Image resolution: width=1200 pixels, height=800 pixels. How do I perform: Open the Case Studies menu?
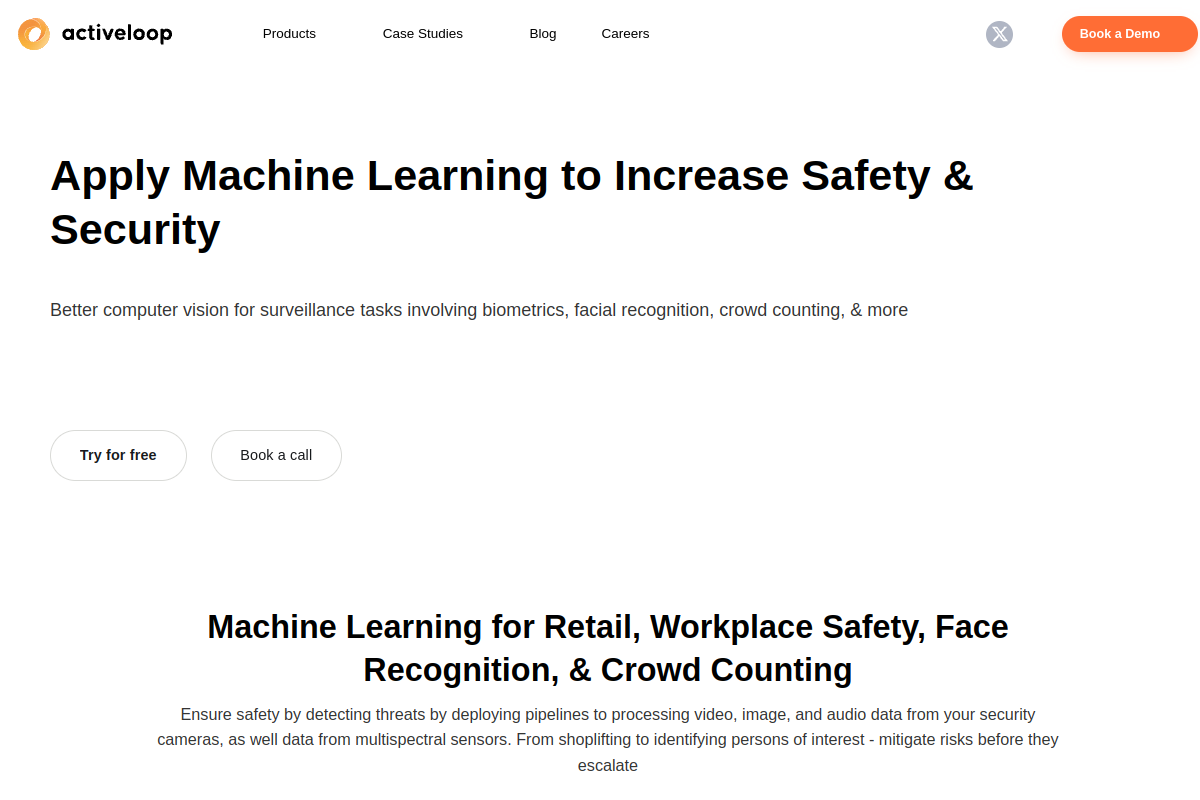pyautogui.click(x=423, y=34)
